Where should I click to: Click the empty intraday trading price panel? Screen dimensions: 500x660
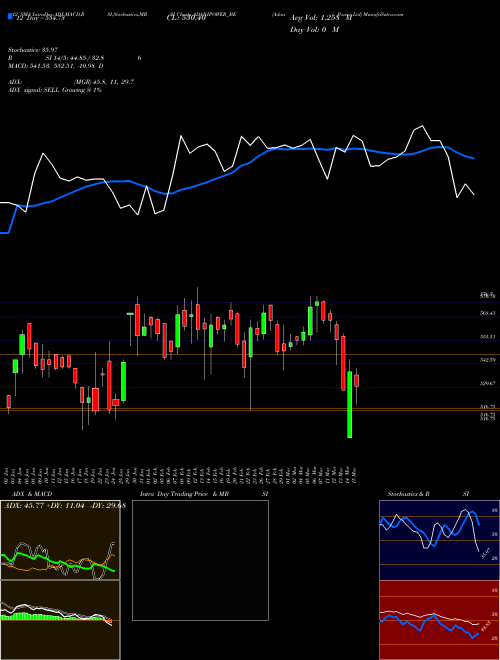(x=200, y=560)
